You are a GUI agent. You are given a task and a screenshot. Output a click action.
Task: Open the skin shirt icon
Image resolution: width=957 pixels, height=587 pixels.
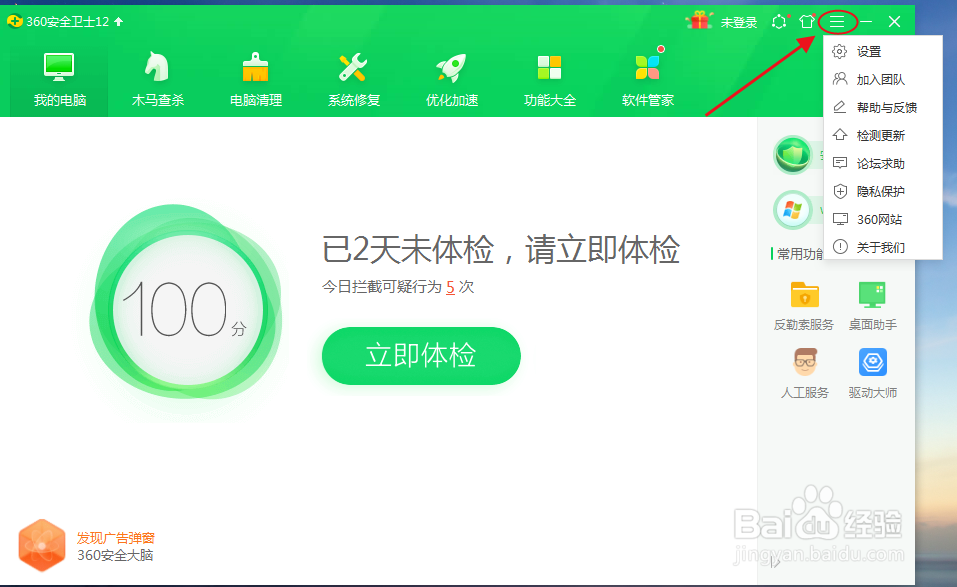806,22
